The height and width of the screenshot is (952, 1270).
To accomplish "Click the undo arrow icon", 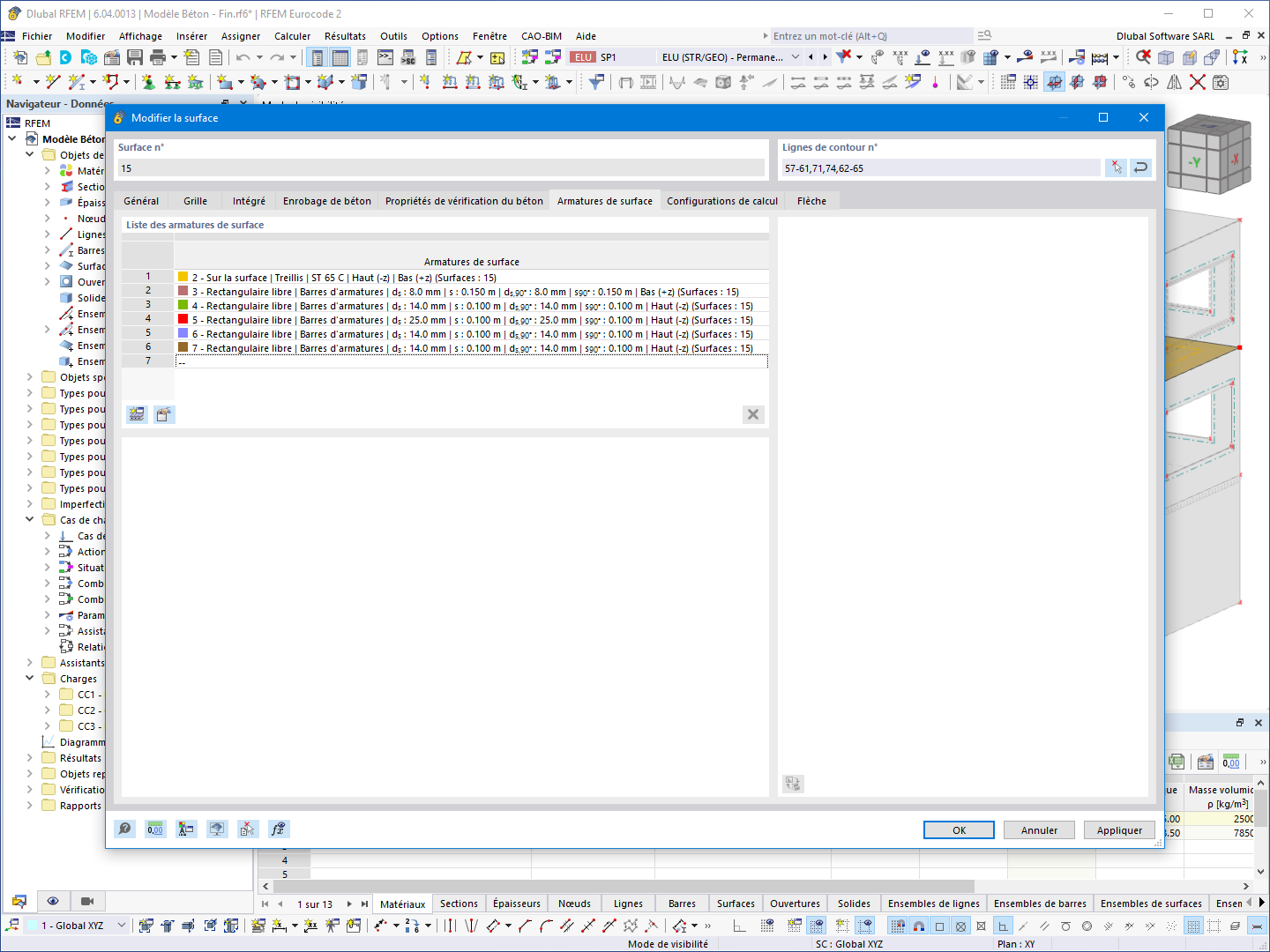I will (x=243, y=57).
